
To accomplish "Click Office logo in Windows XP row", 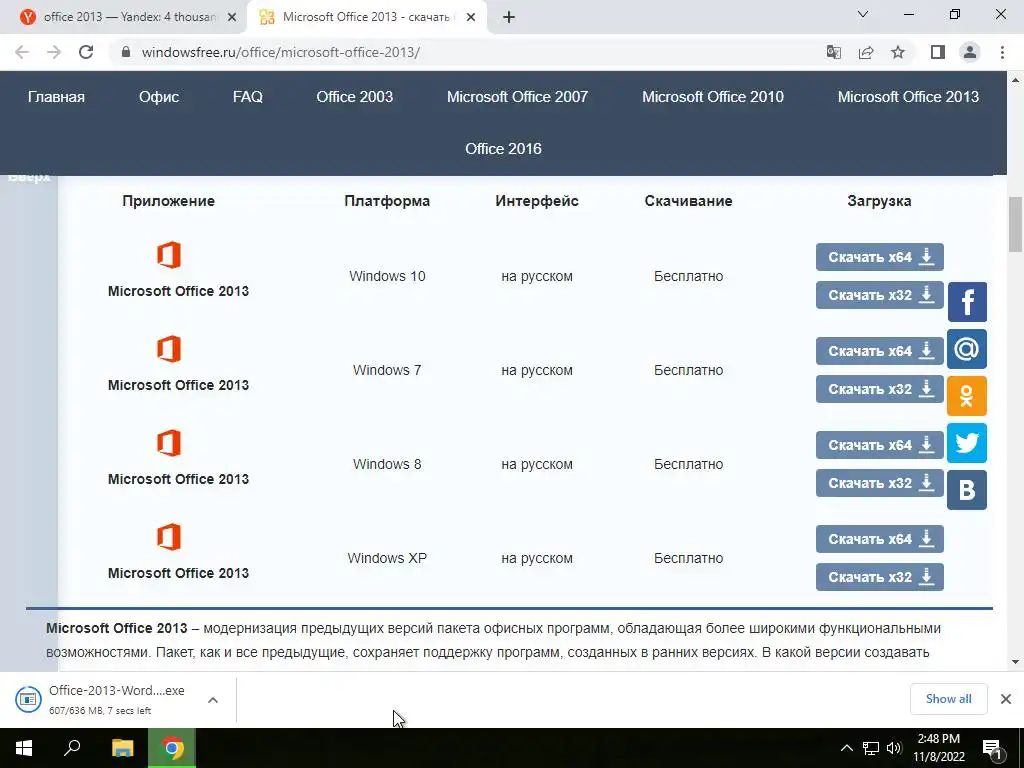I will click(x=168, y=537).
